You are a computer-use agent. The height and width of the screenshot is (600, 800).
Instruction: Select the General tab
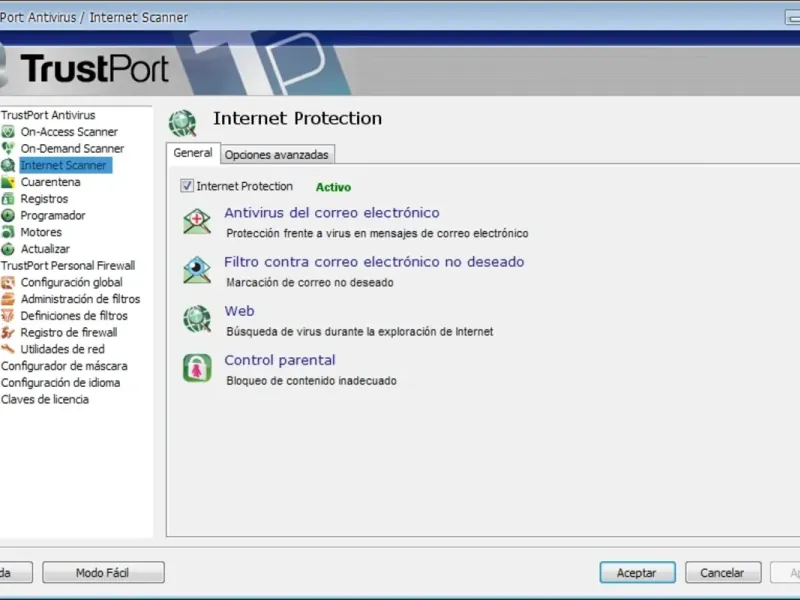pyautogui.click(x=193, y=153)
